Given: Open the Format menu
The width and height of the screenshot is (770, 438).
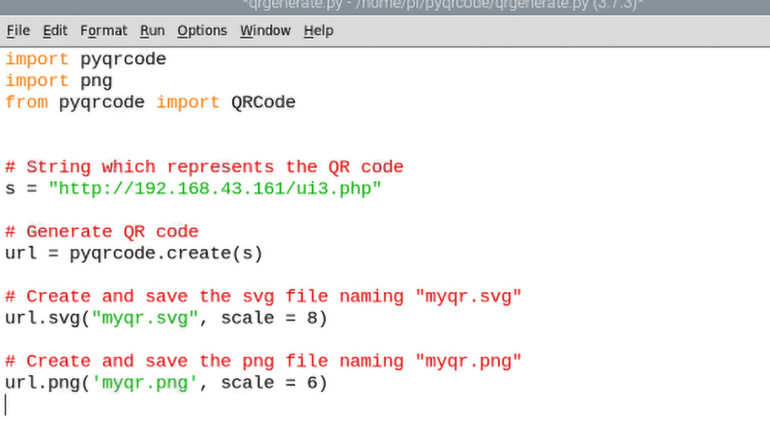Looking at the screenshot, I should click(103, 31).
